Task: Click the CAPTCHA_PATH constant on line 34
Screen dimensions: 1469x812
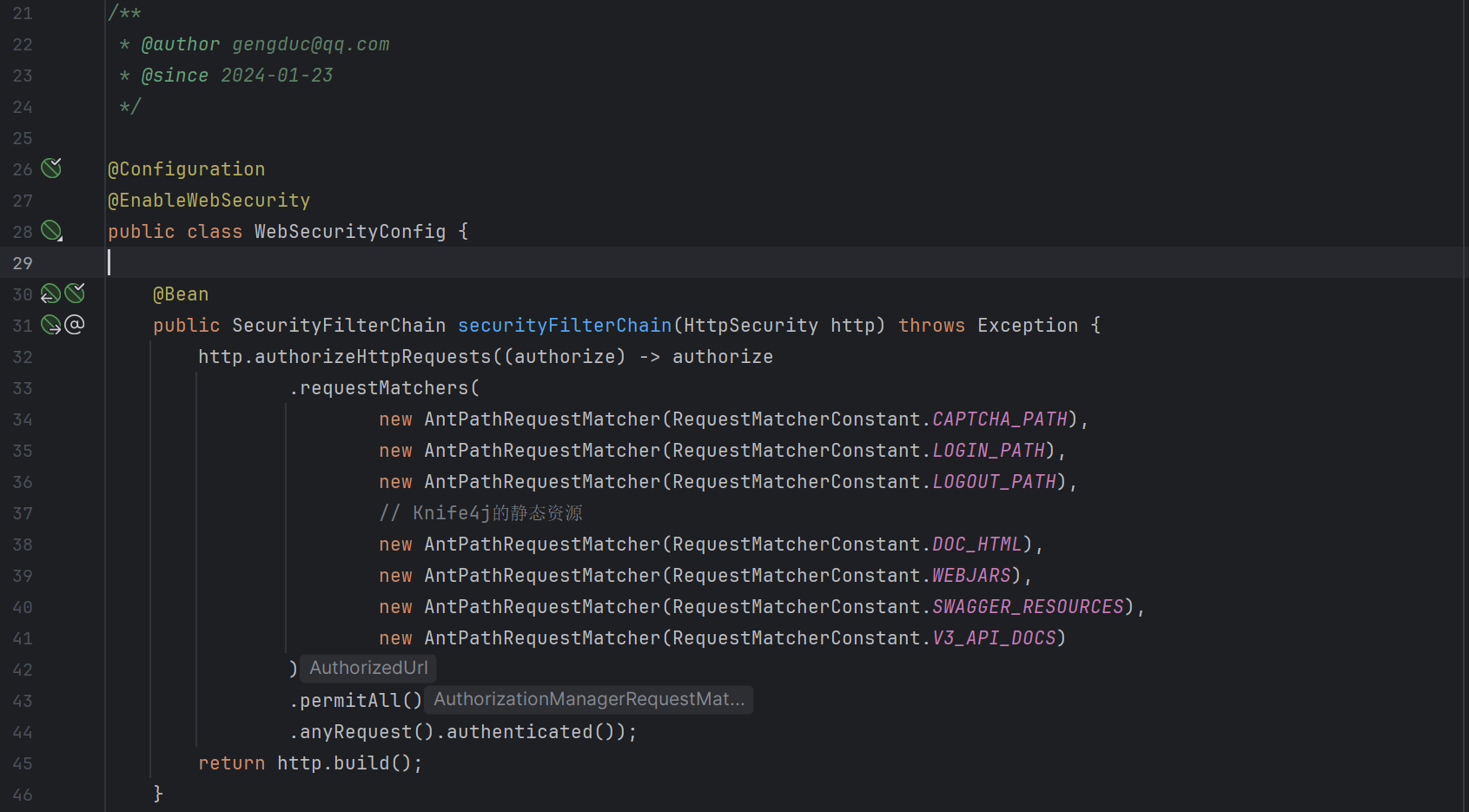Action: (x=999, y=419)
